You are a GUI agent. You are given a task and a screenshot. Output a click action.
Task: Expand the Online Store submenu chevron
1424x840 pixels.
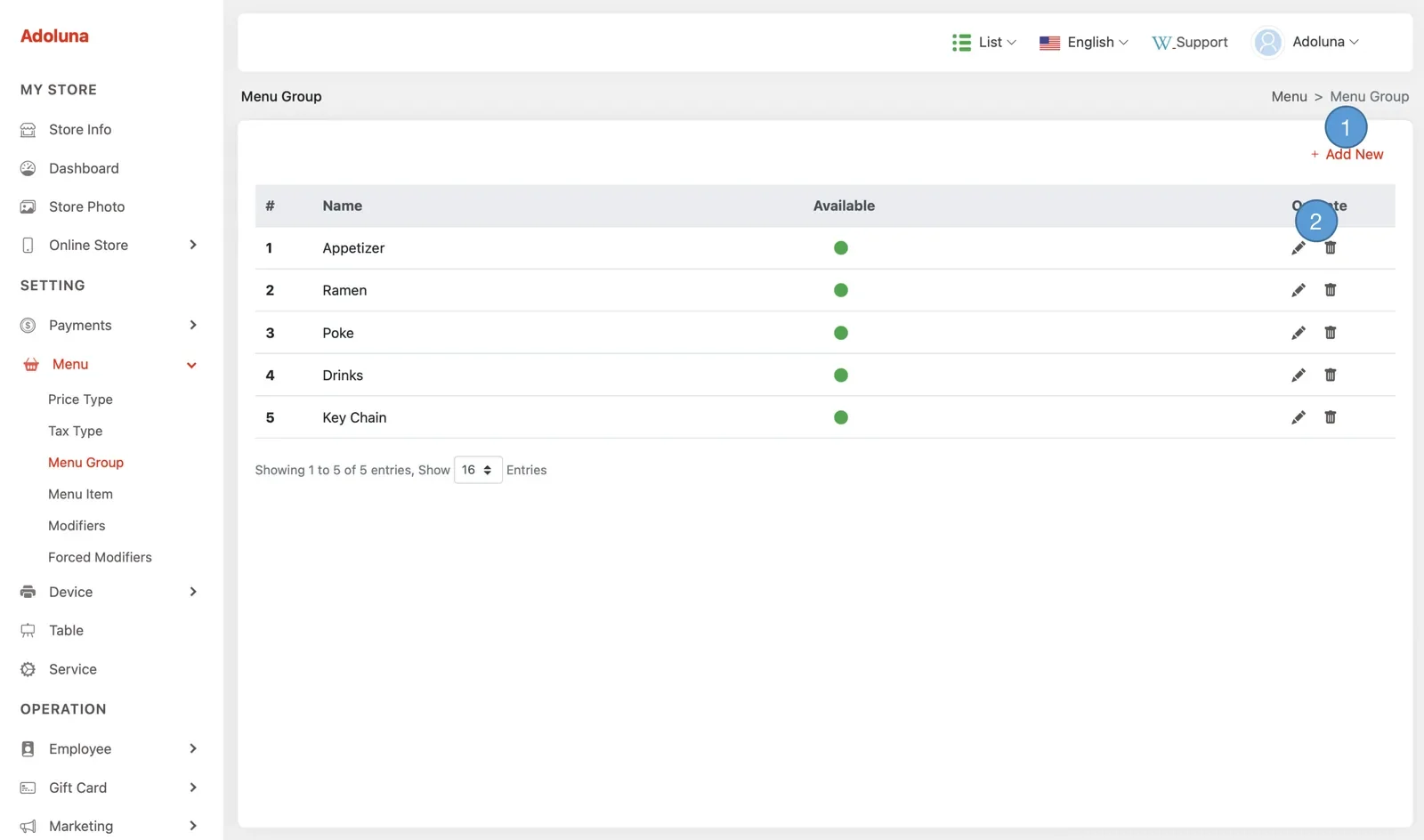(x=193, y=245)
